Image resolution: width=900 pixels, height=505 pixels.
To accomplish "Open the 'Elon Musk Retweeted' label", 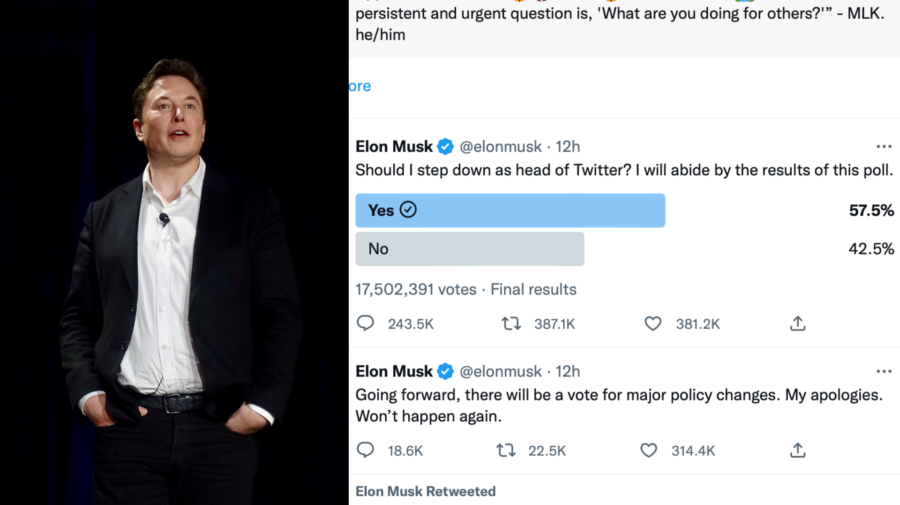I will tap(425, 491).
